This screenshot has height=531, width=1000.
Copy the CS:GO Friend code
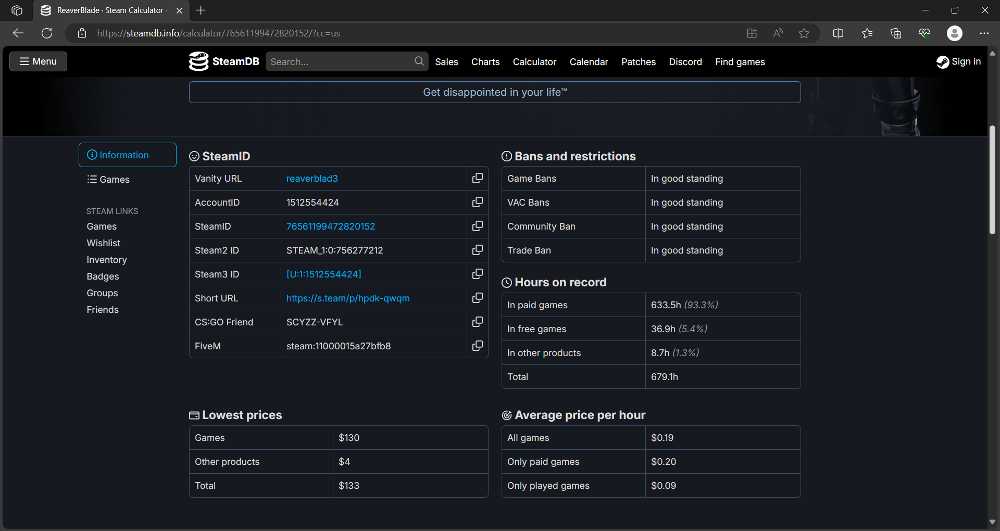click(x=477, y=322)
